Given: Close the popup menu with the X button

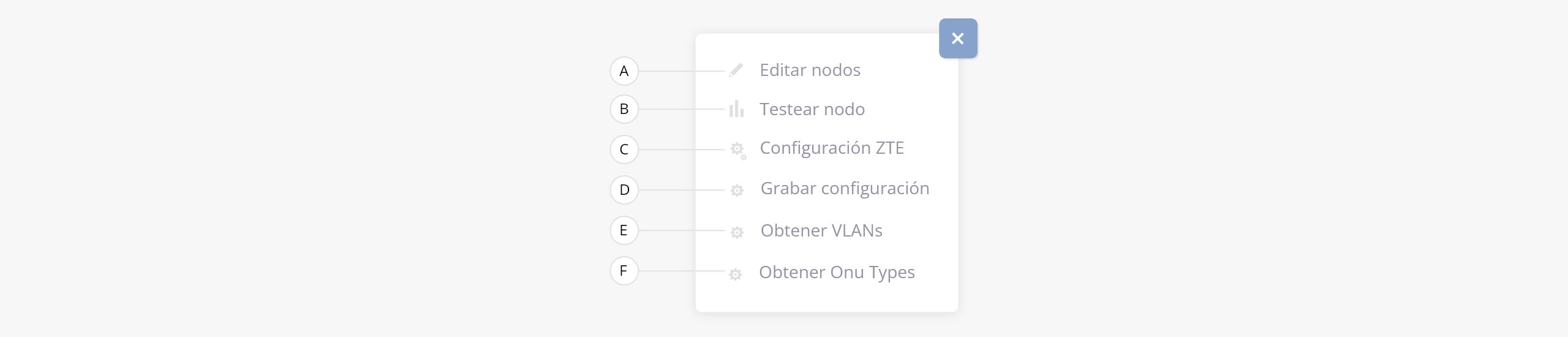Looking at the screenshot, I should [958, 39].
